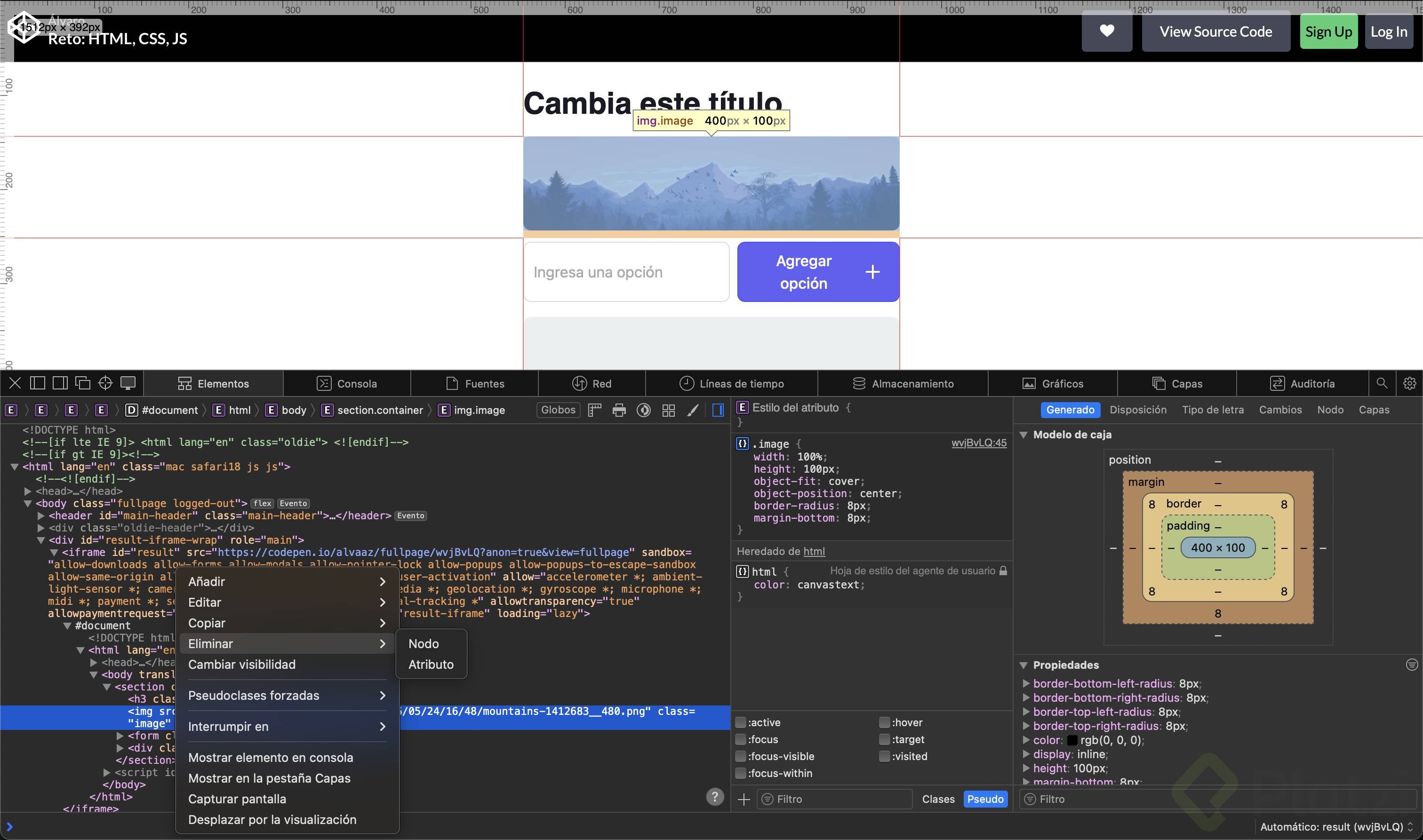The image size is (1423, 840).
Task: Dock inspector to the left side
Action: 37,383
